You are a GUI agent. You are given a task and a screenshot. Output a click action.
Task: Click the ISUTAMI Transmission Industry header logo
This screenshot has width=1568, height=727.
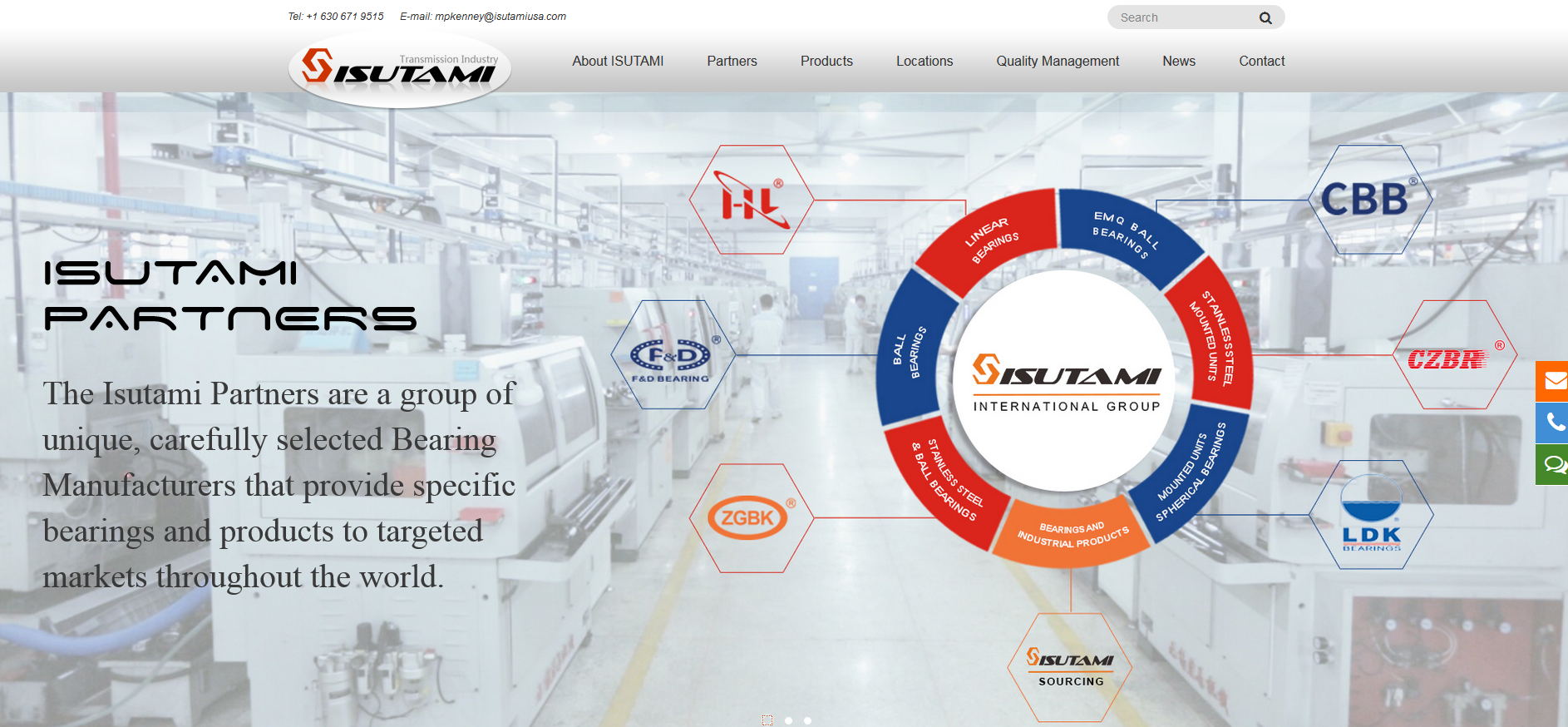400,69
